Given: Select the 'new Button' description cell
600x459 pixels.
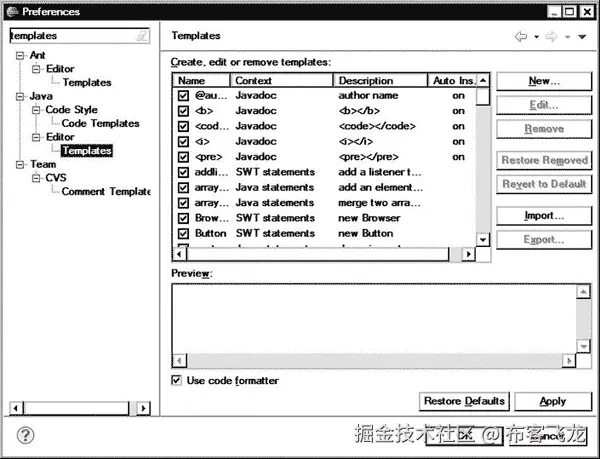Looking at the screenshot, I should coord(365,233).
